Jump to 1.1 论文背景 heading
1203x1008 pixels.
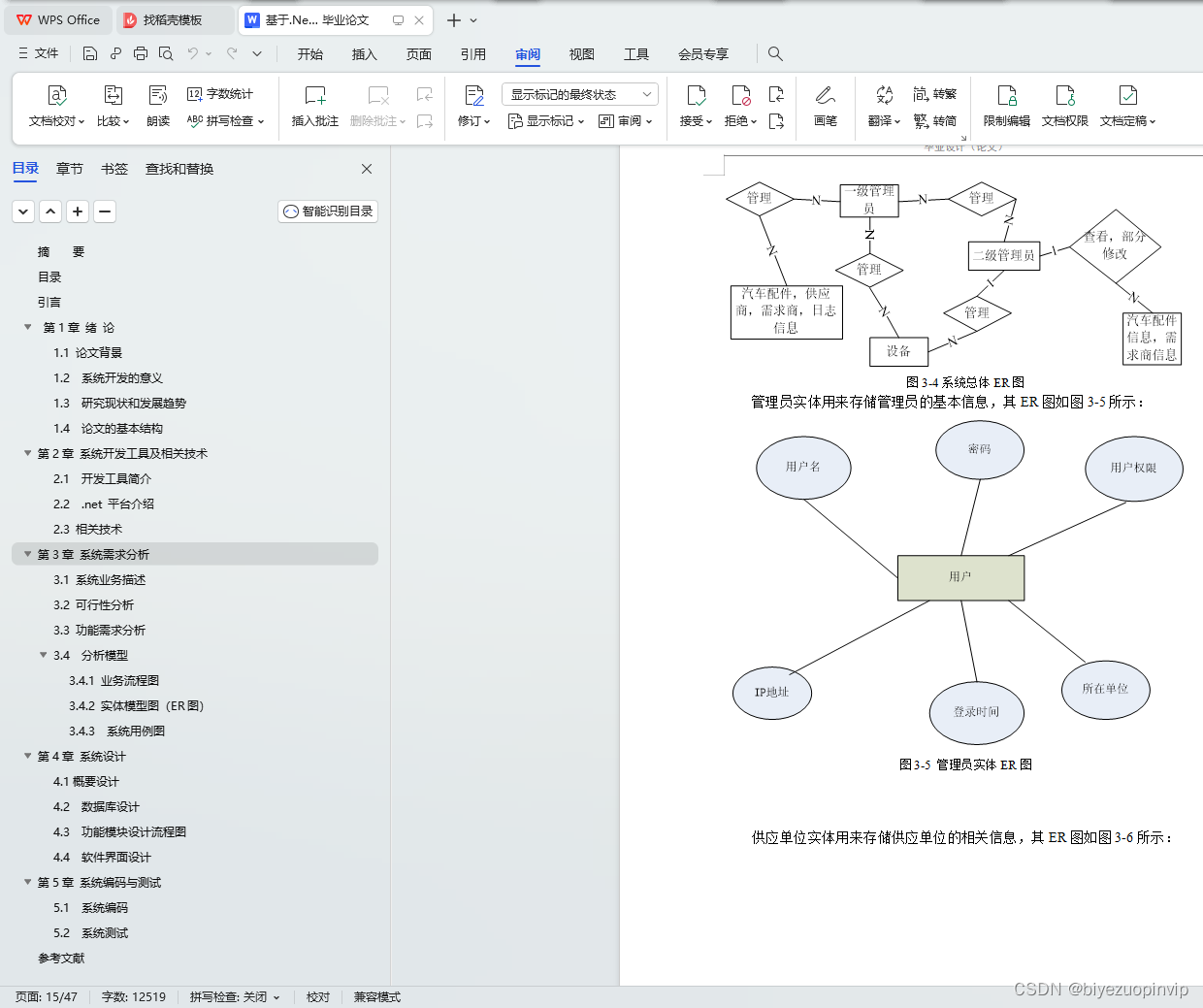point(88,352)
